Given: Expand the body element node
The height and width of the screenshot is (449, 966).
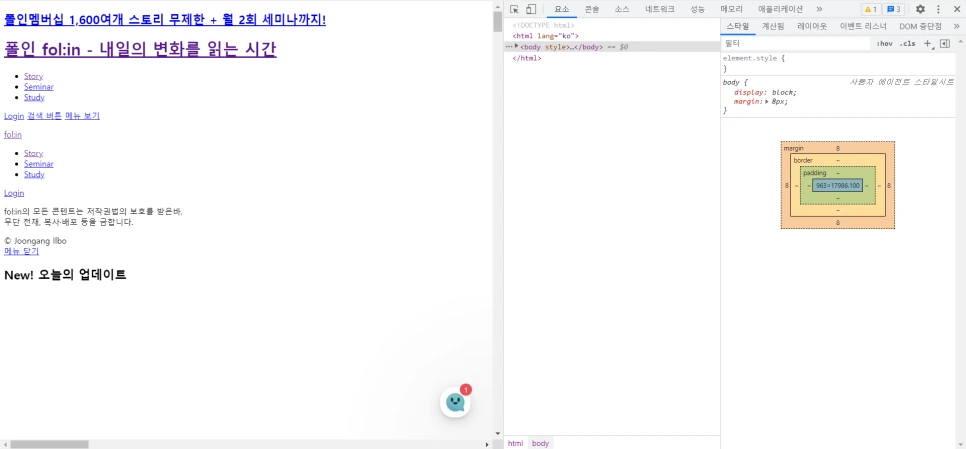Looking at the screenshot, I should (517, 46).
